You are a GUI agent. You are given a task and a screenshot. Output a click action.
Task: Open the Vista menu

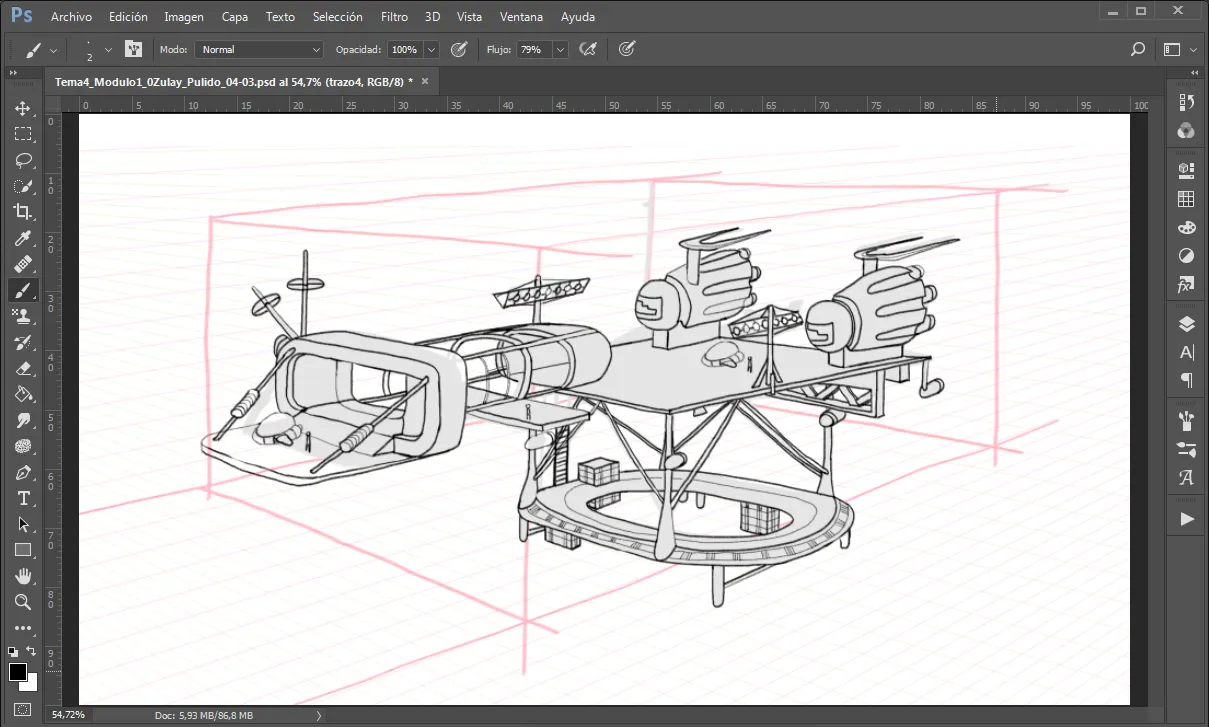[469, 17]
